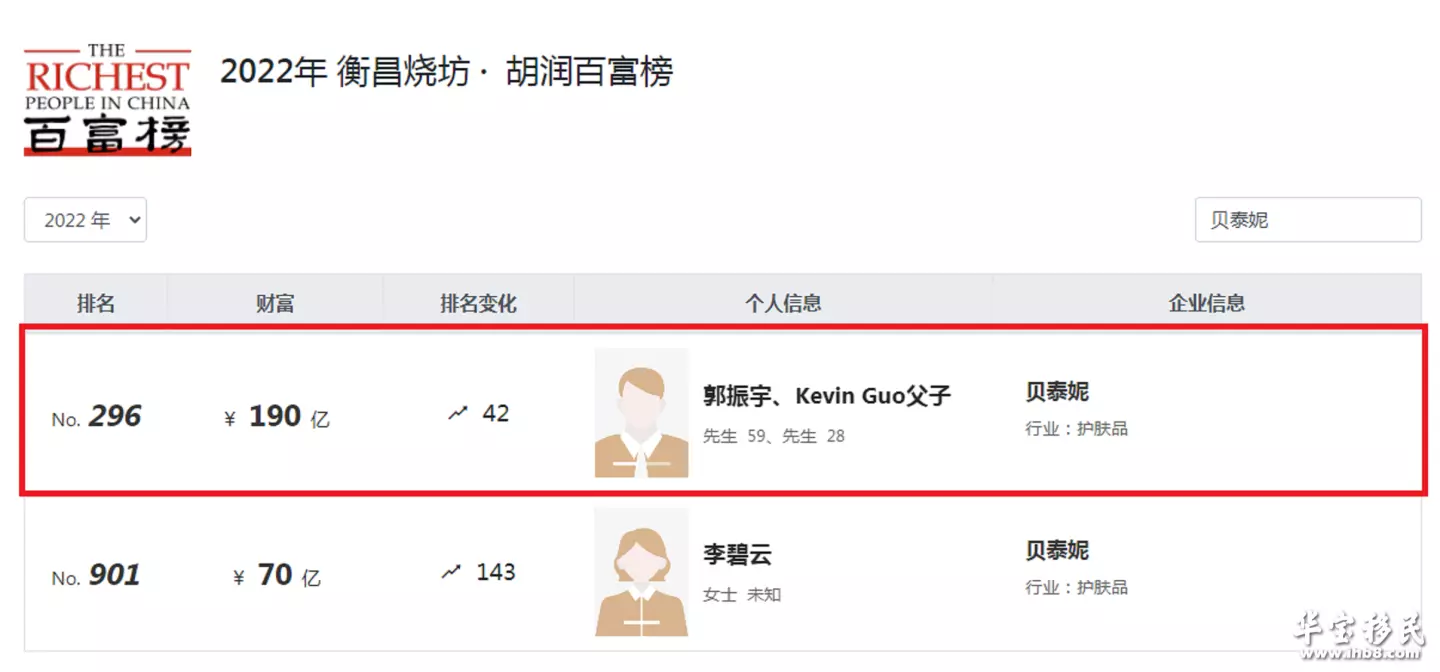Click the page title 2022年 衡昌烧坊·胡润百富榜
This screenshot has width=1440, height=672.
pos(447,72)
